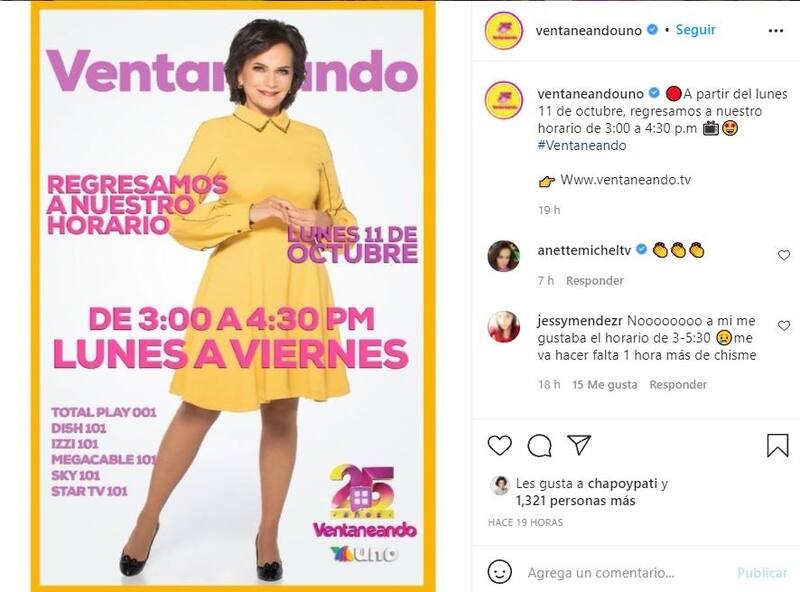Like anettemicheltv's comment heart
Viewport: 800px width, 592px height.
(784, 255)
